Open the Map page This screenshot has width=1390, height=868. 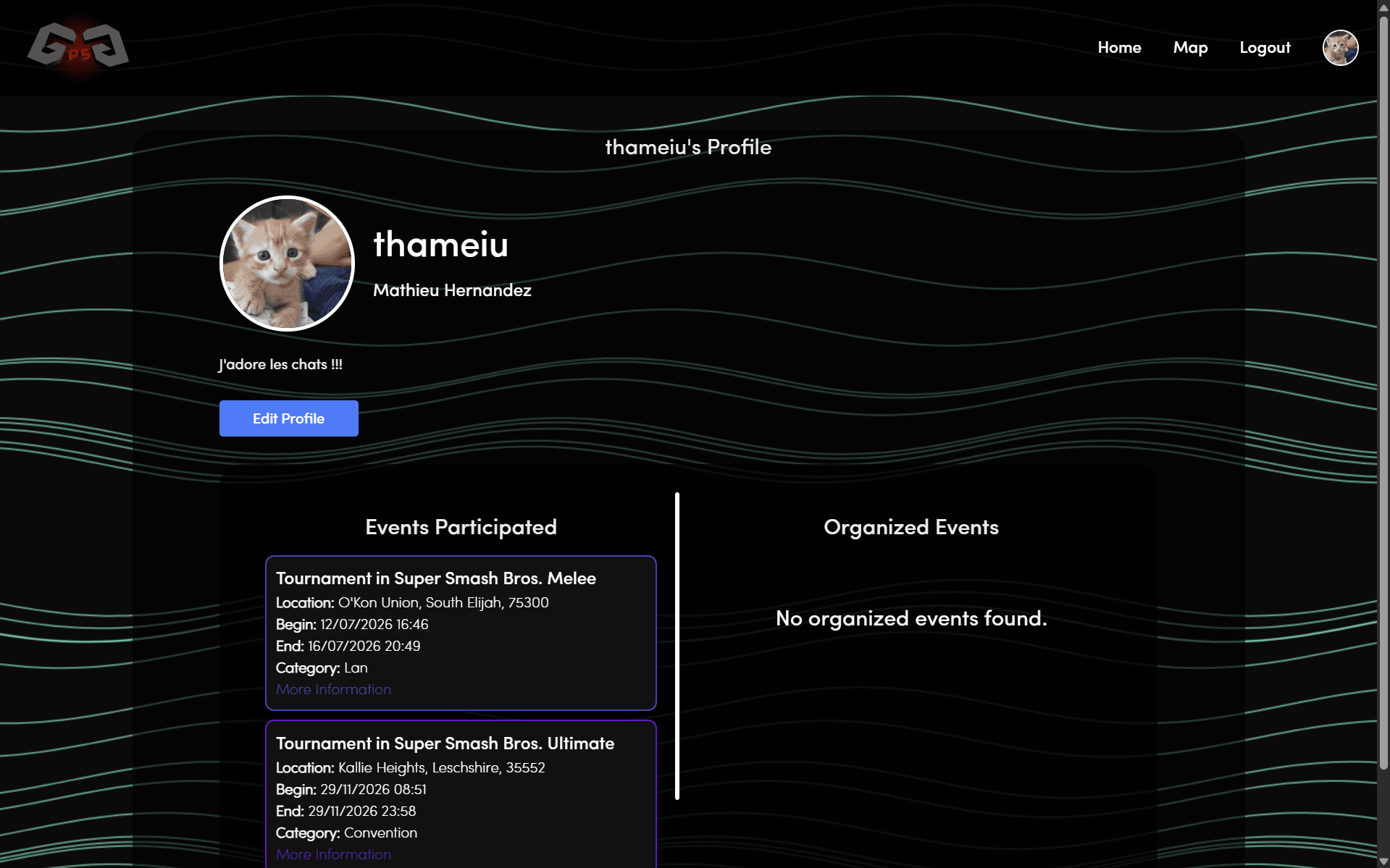(x=1190, y=48)
